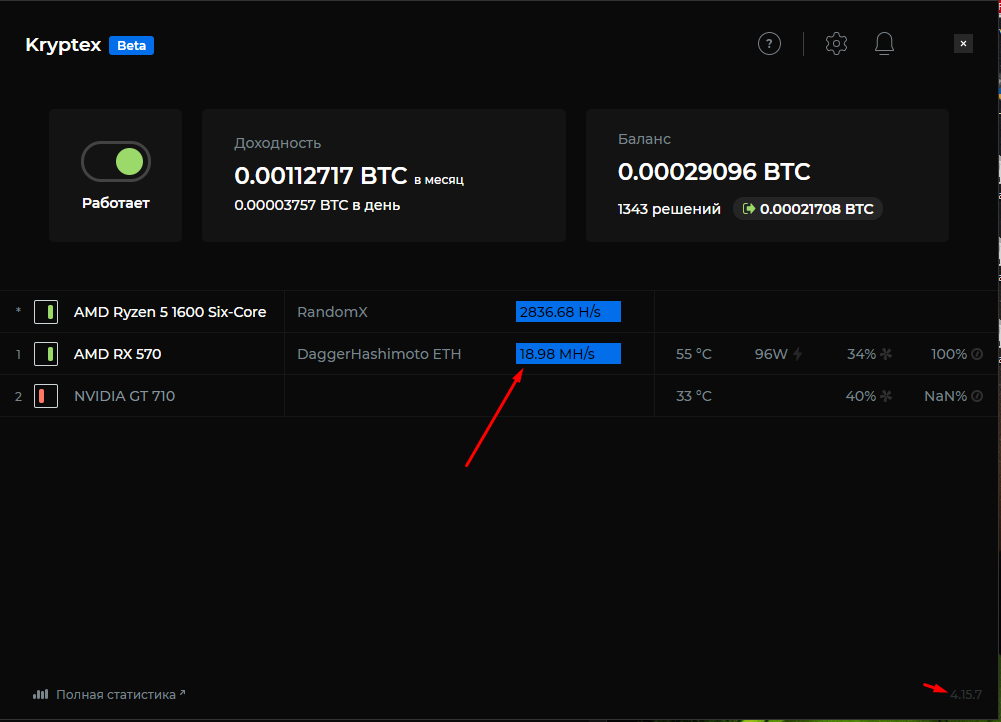Click the lightning bolt icon next to 96W
This screenshot has height=722, width=1001.
point(797,354)
